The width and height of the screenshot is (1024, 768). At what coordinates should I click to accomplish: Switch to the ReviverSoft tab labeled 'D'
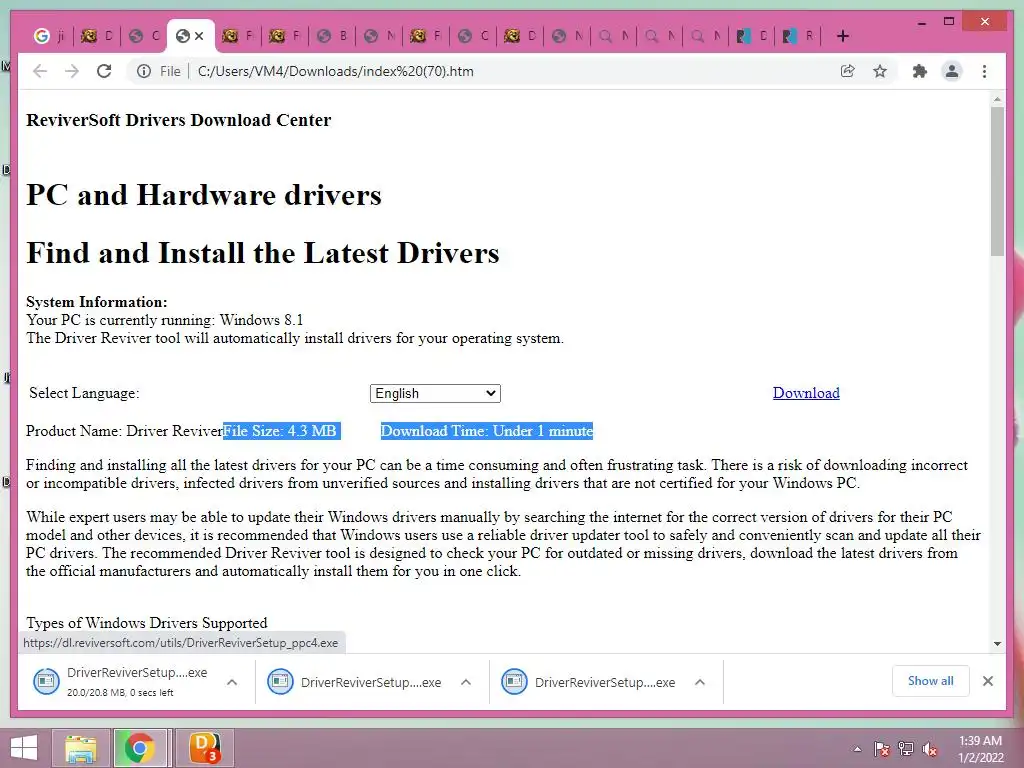click(751, 36)
